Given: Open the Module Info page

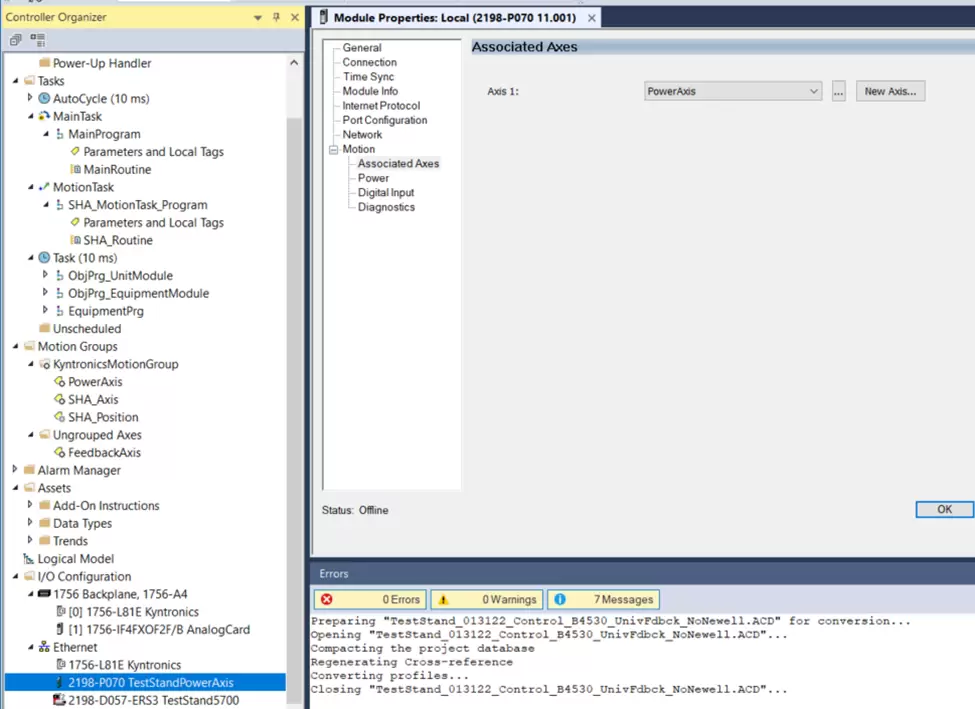Looking at the screenshot, I should click(x=370, y=91).
